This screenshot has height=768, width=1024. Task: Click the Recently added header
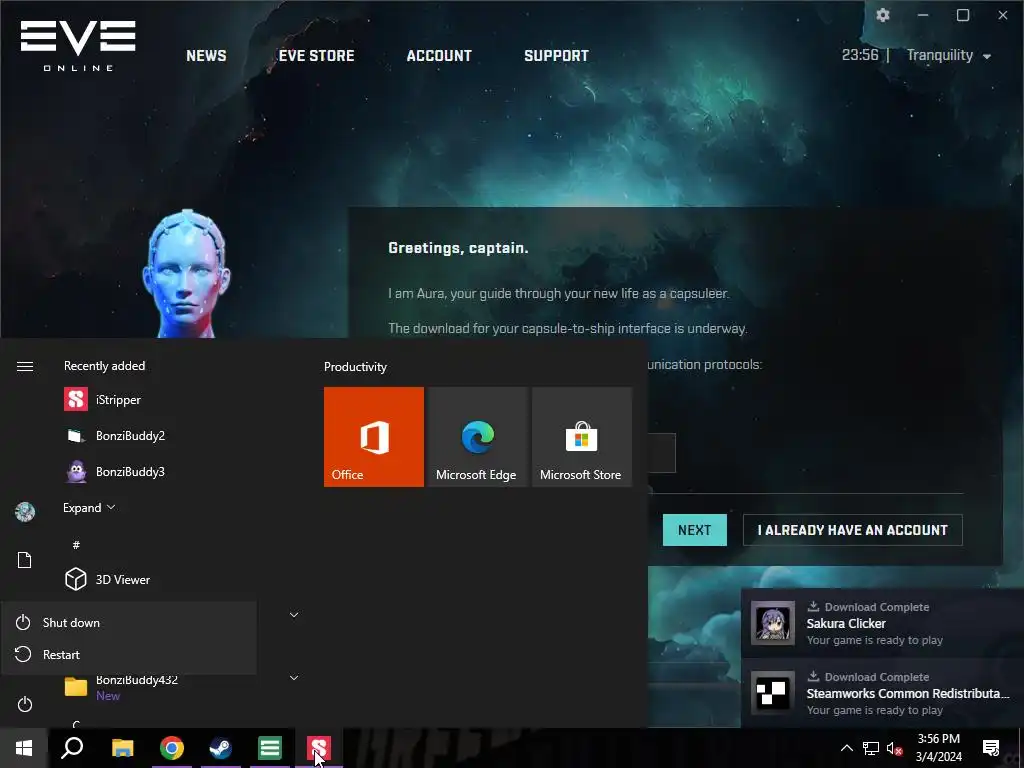(x=104, y=366)
